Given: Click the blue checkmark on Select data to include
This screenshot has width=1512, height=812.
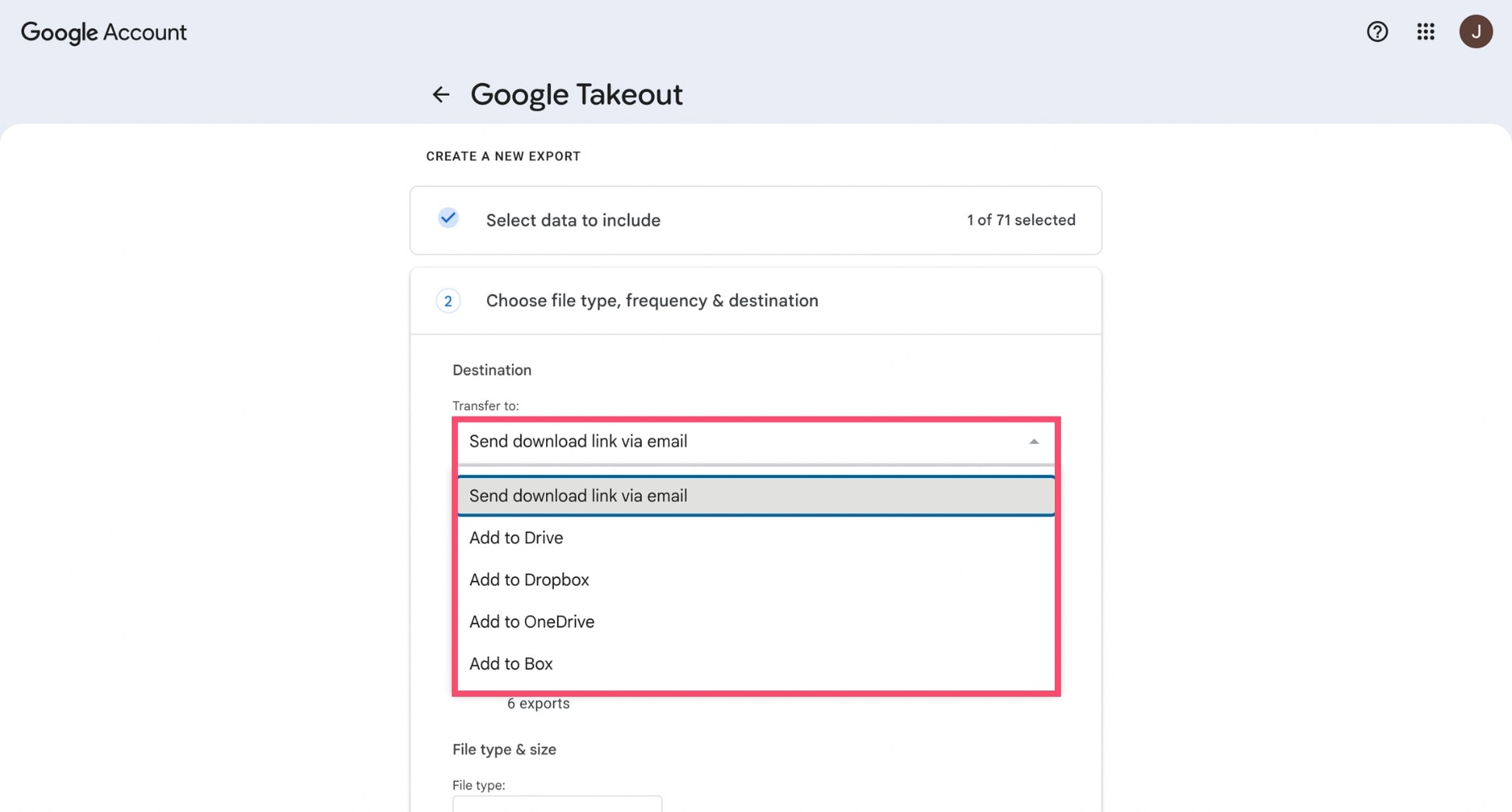Looking at the screenshot, I should pos(448,219).
